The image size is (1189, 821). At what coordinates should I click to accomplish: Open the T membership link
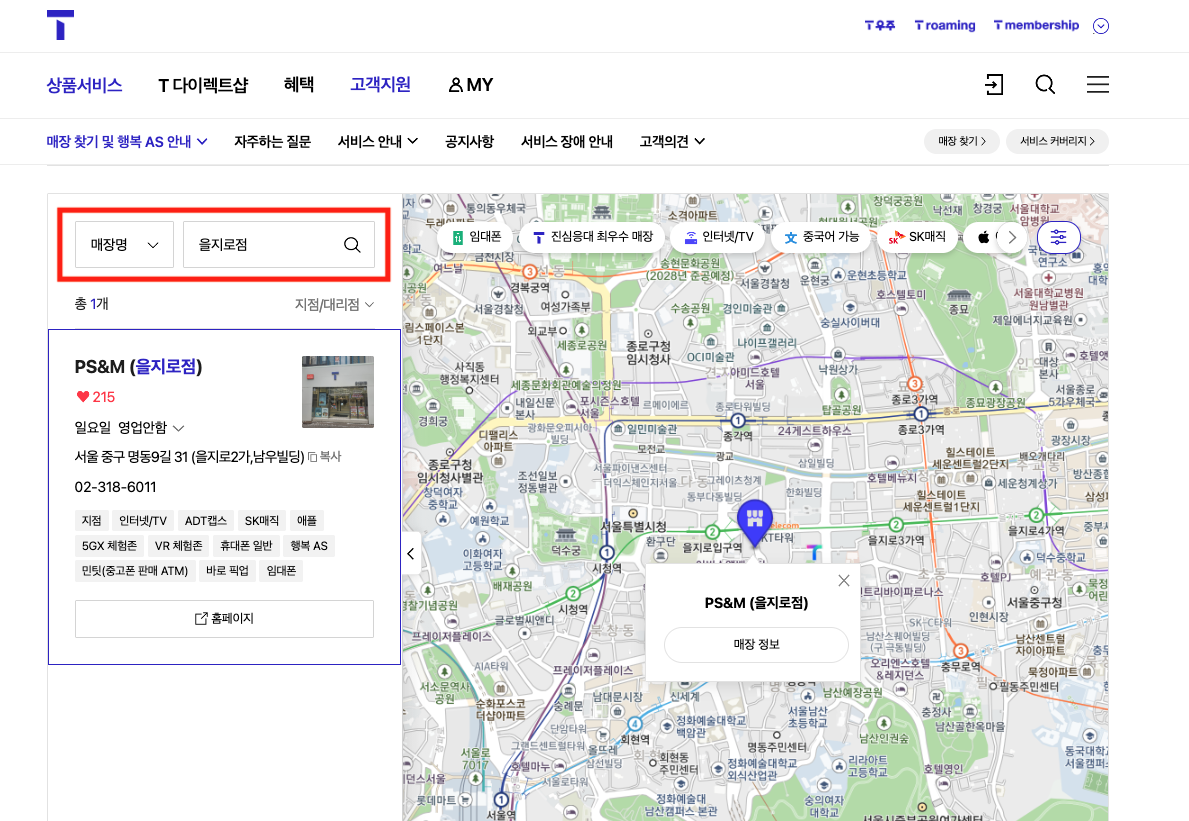(x=1036, y=25)
